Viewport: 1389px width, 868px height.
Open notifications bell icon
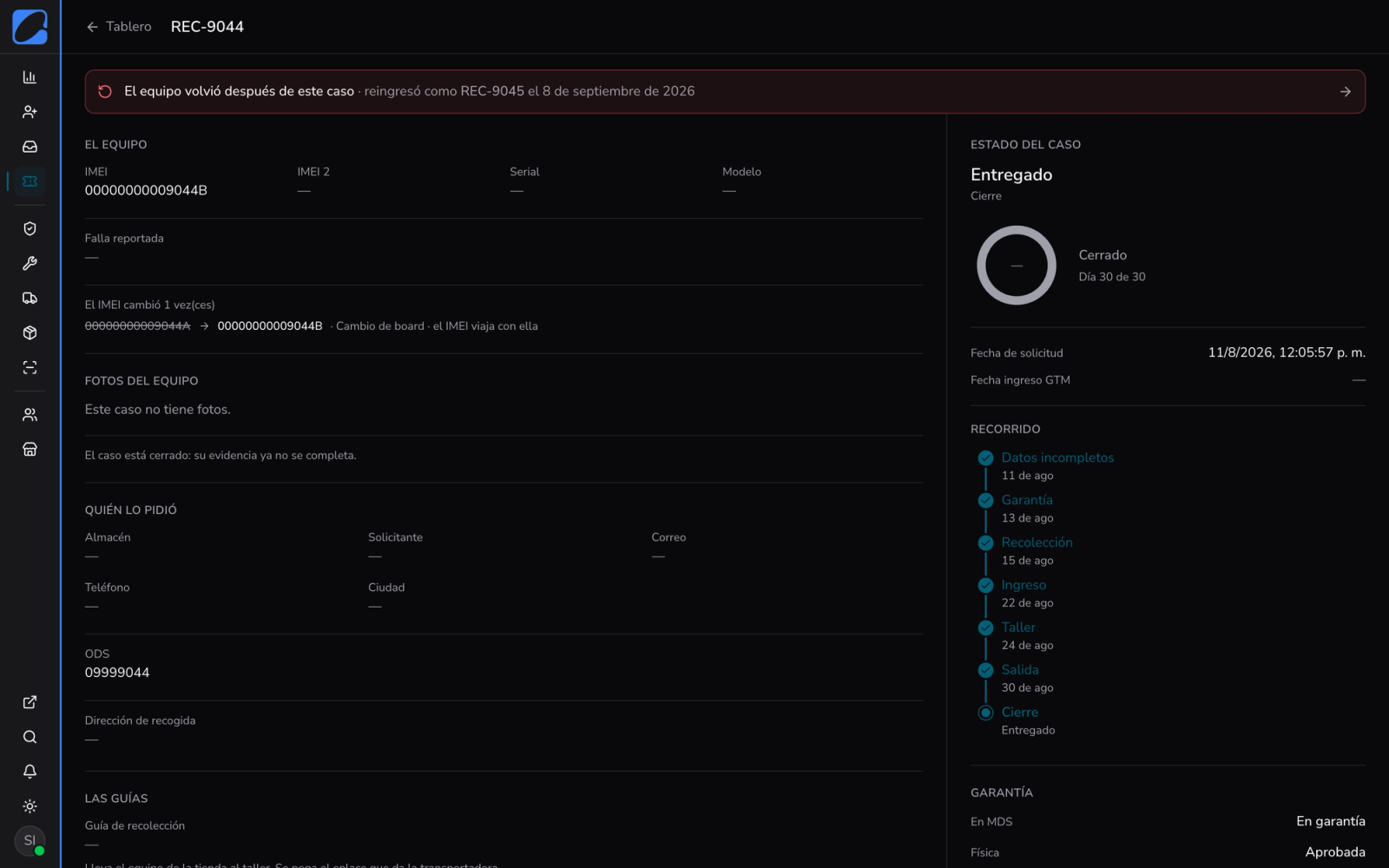pyautogui.click(x=30, y=772)
